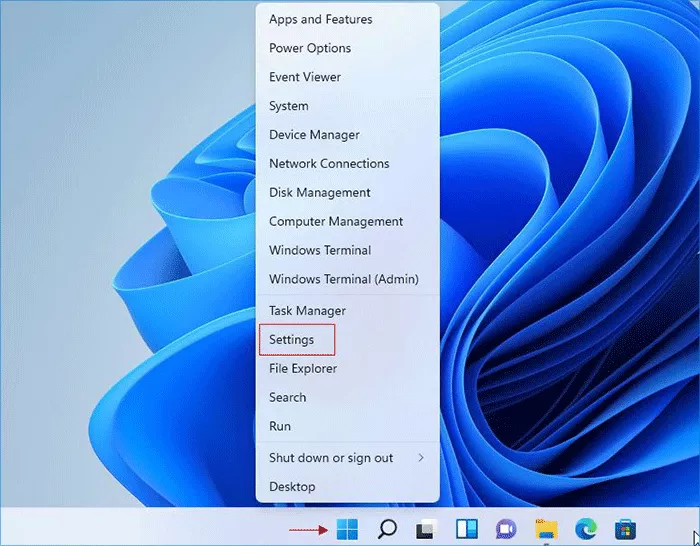700x546 pixels.
Task: Select Settings in the context menu
Action: [292, 340]
